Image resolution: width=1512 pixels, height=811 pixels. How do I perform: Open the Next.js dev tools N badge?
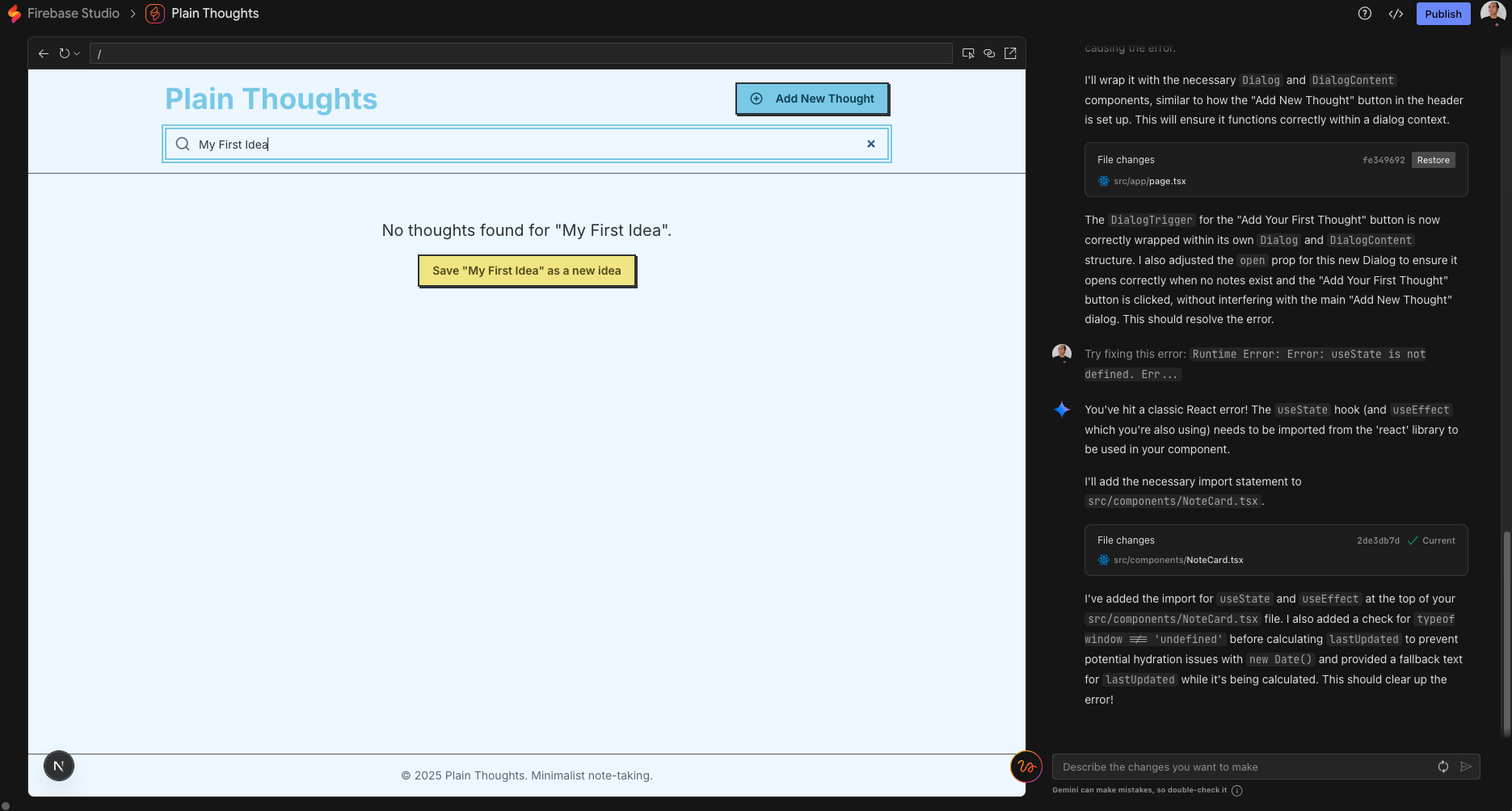tap(59, 766)
